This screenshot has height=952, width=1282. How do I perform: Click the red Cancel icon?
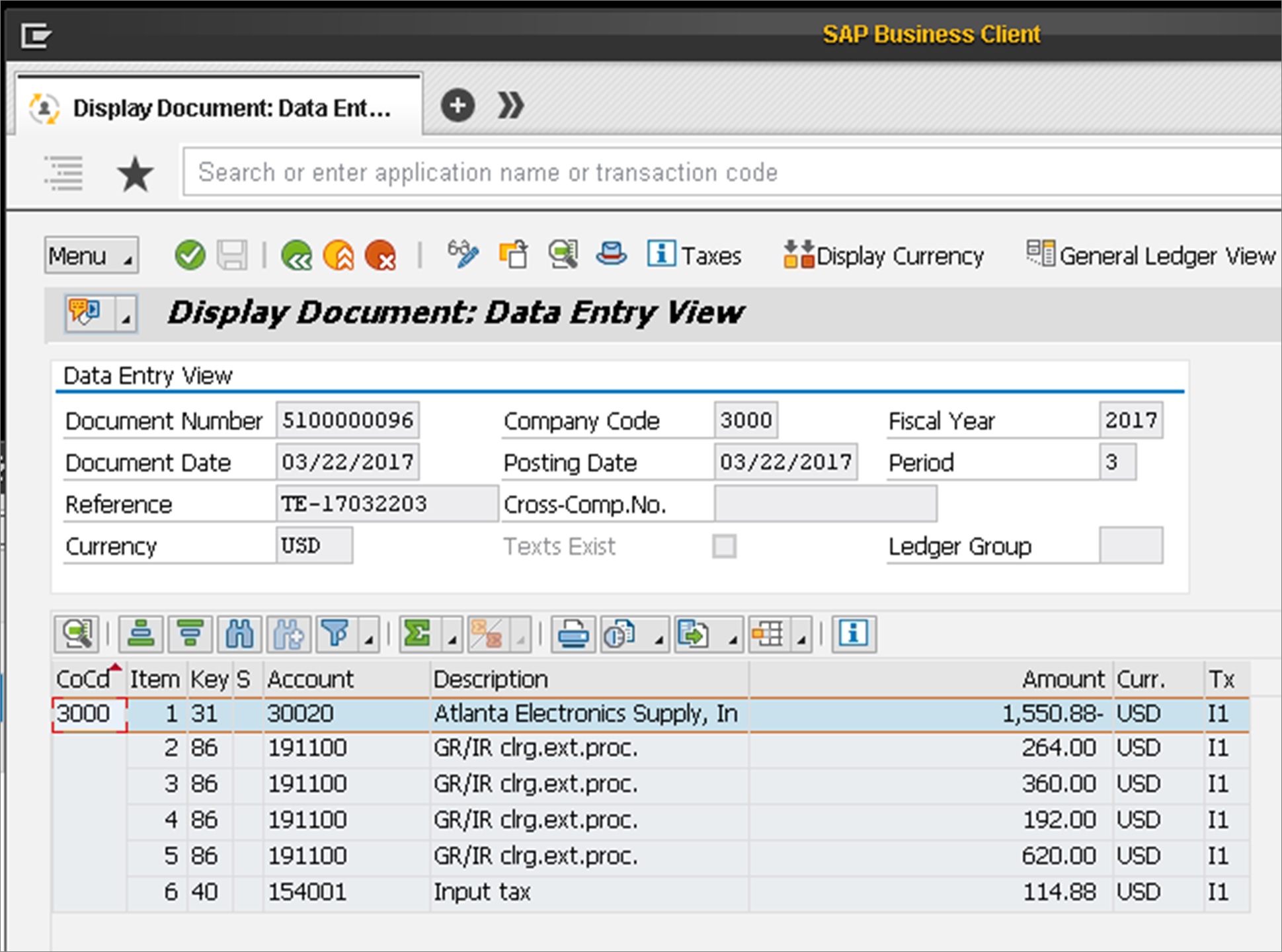coord(381,255)
